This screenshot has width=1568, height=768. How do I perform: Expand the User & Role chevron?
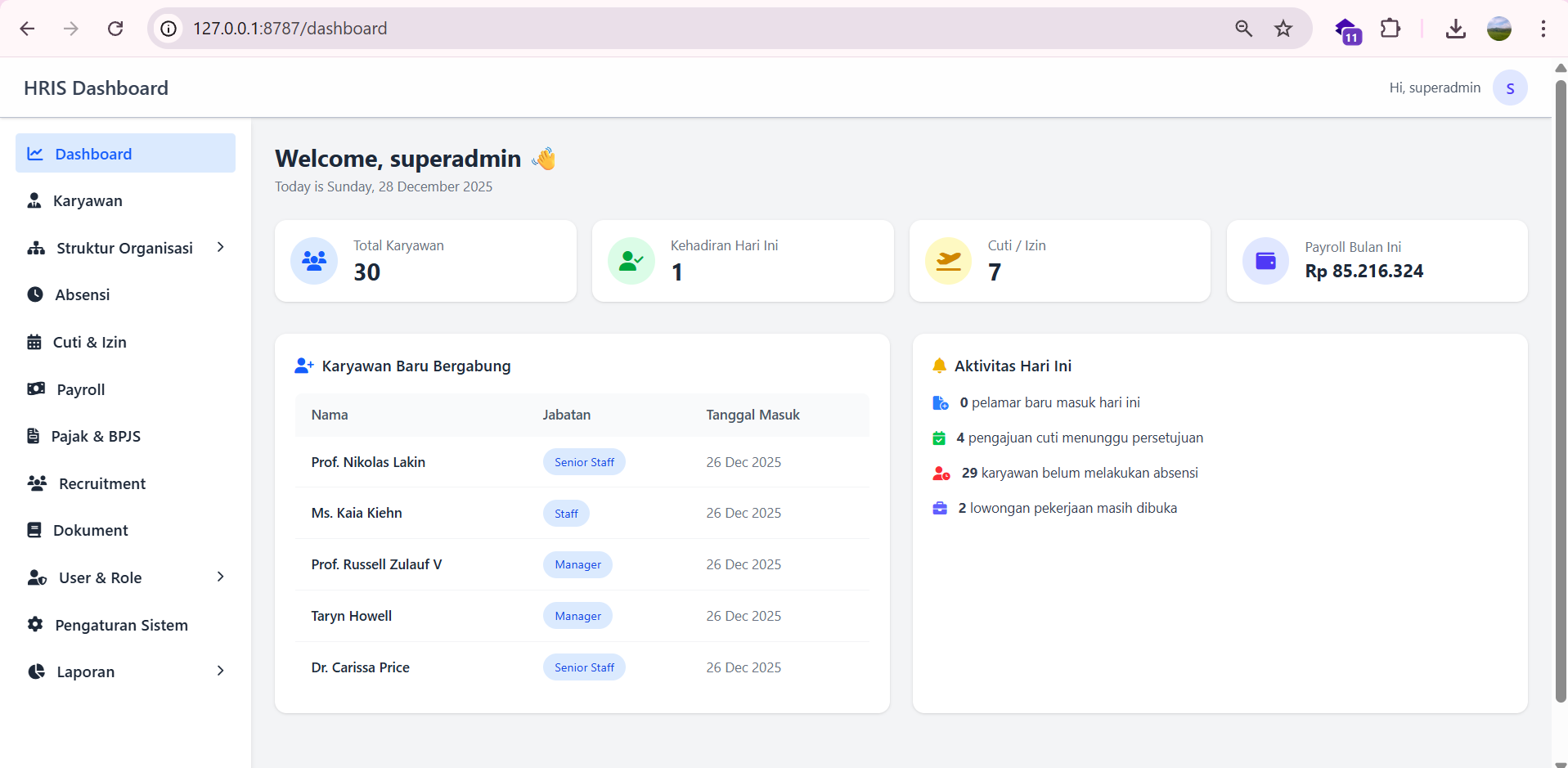(220, 577)
